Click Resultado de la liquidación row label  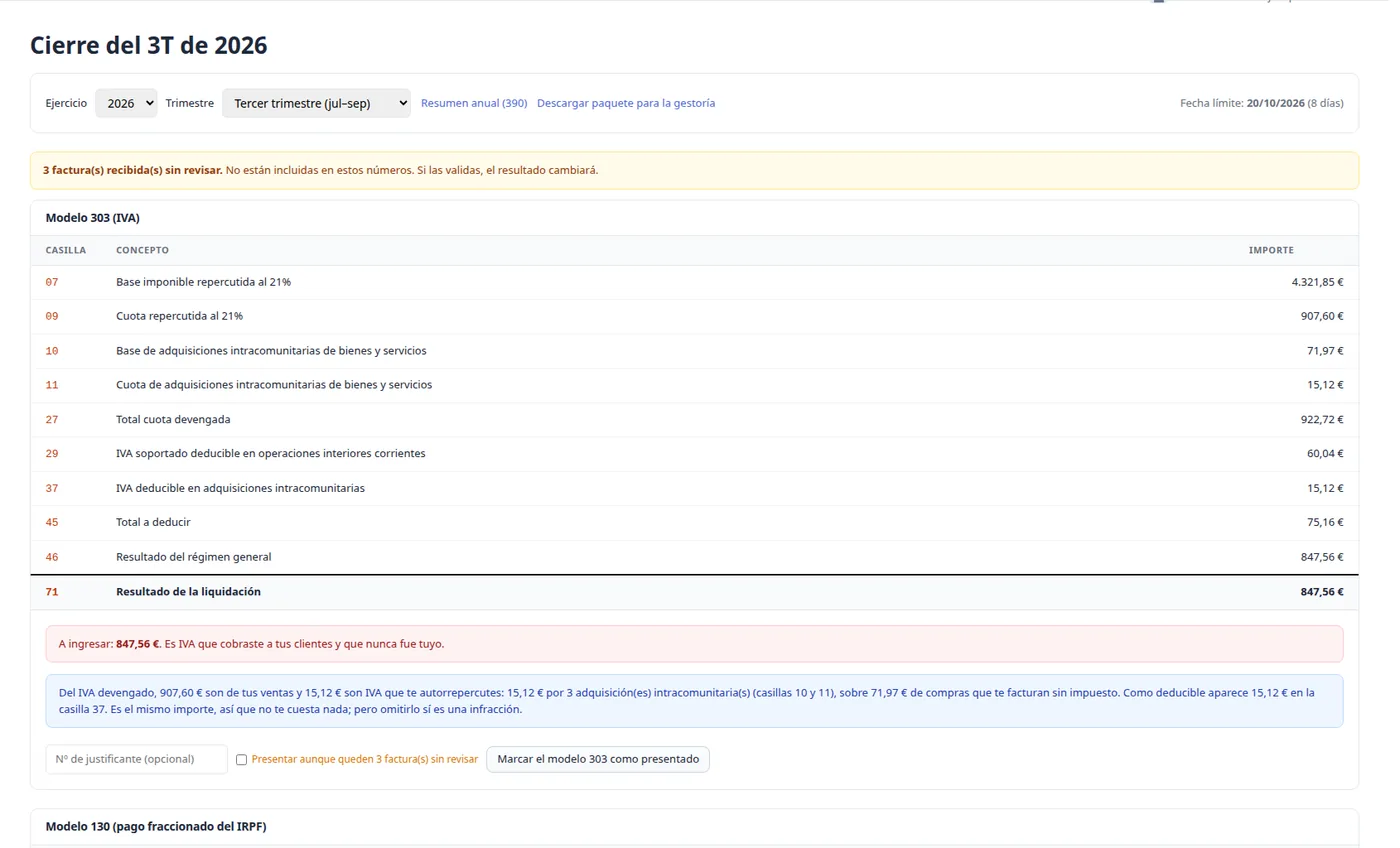pyautogui.click(x=188, y=592)
